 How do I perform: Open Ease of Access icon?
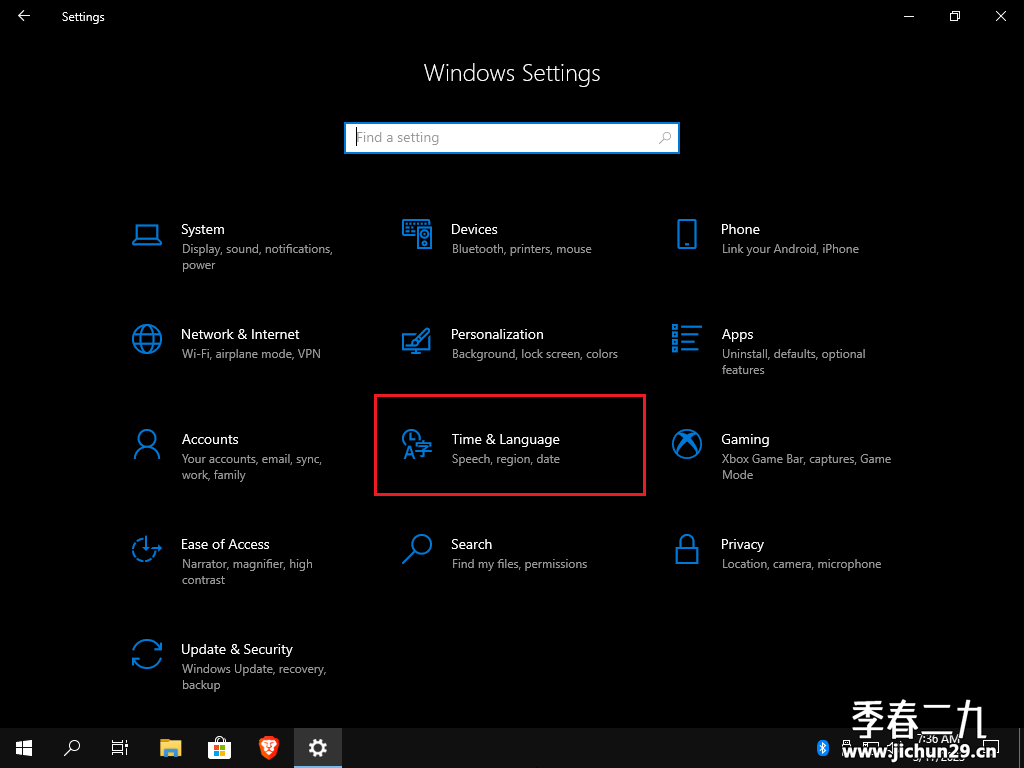147,549
